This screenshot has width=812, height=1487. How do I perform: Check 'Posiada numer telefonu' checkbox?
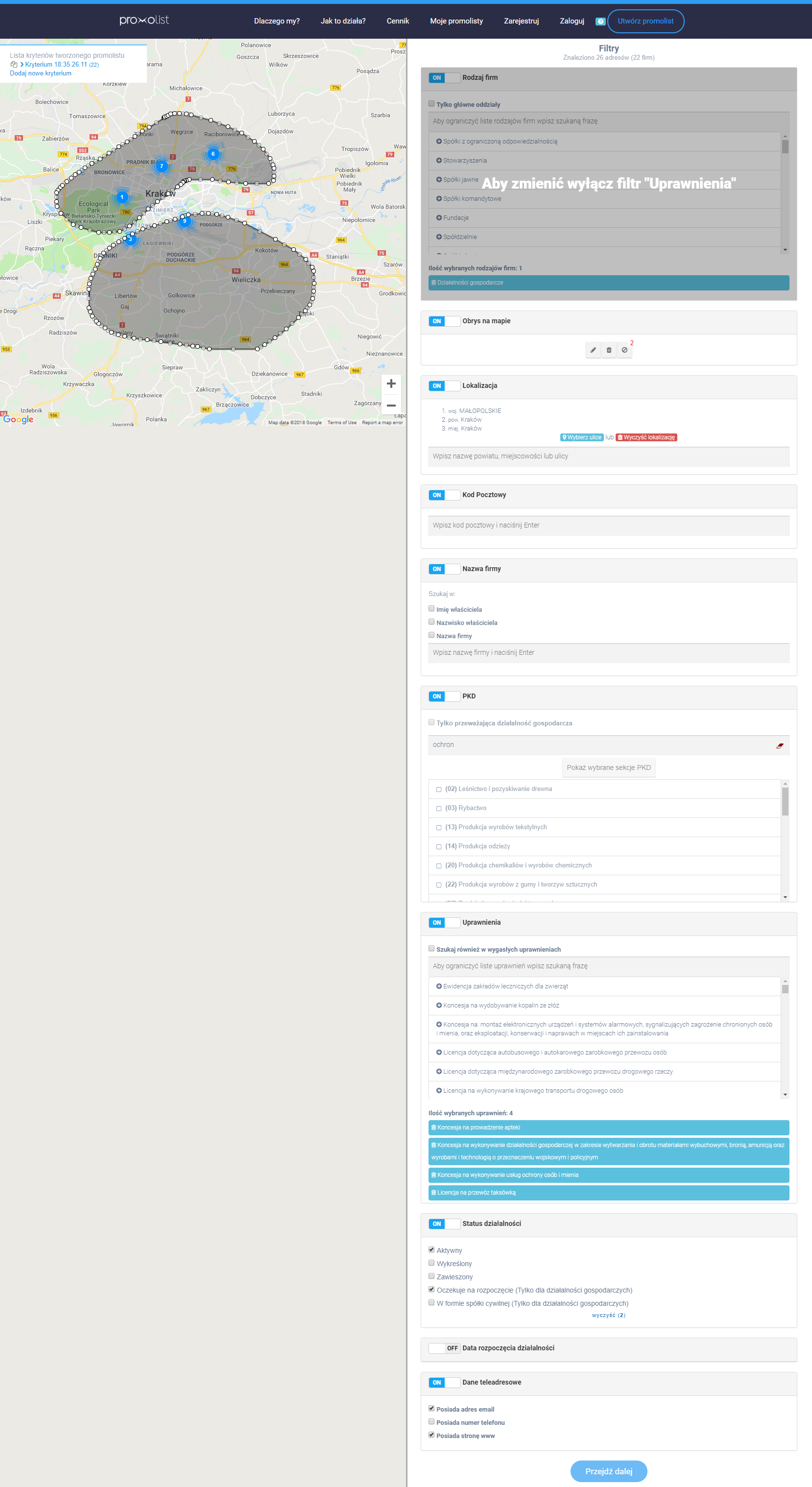431,1422
